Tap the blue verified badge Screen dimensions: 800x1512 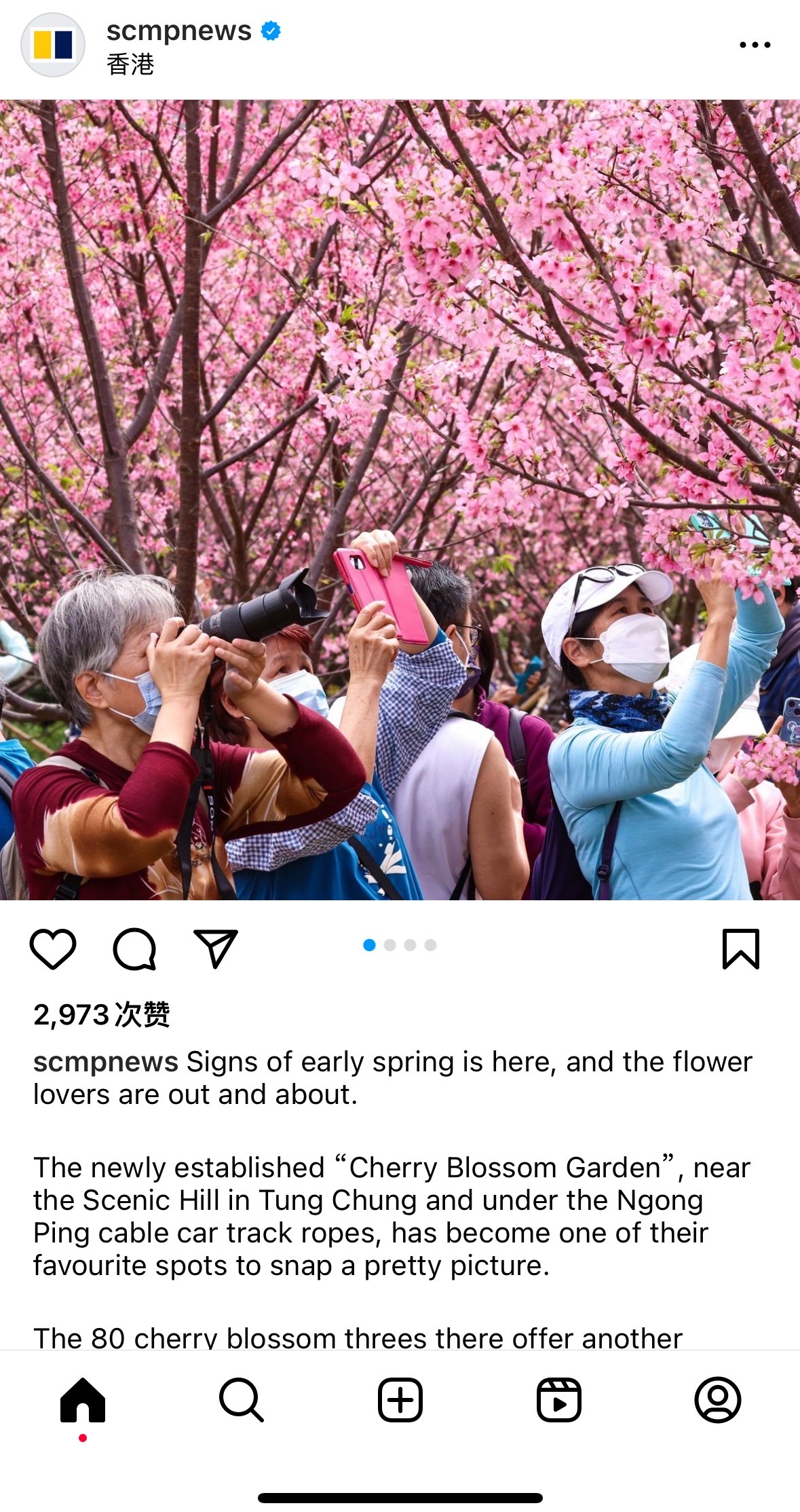tap(271, 31)
